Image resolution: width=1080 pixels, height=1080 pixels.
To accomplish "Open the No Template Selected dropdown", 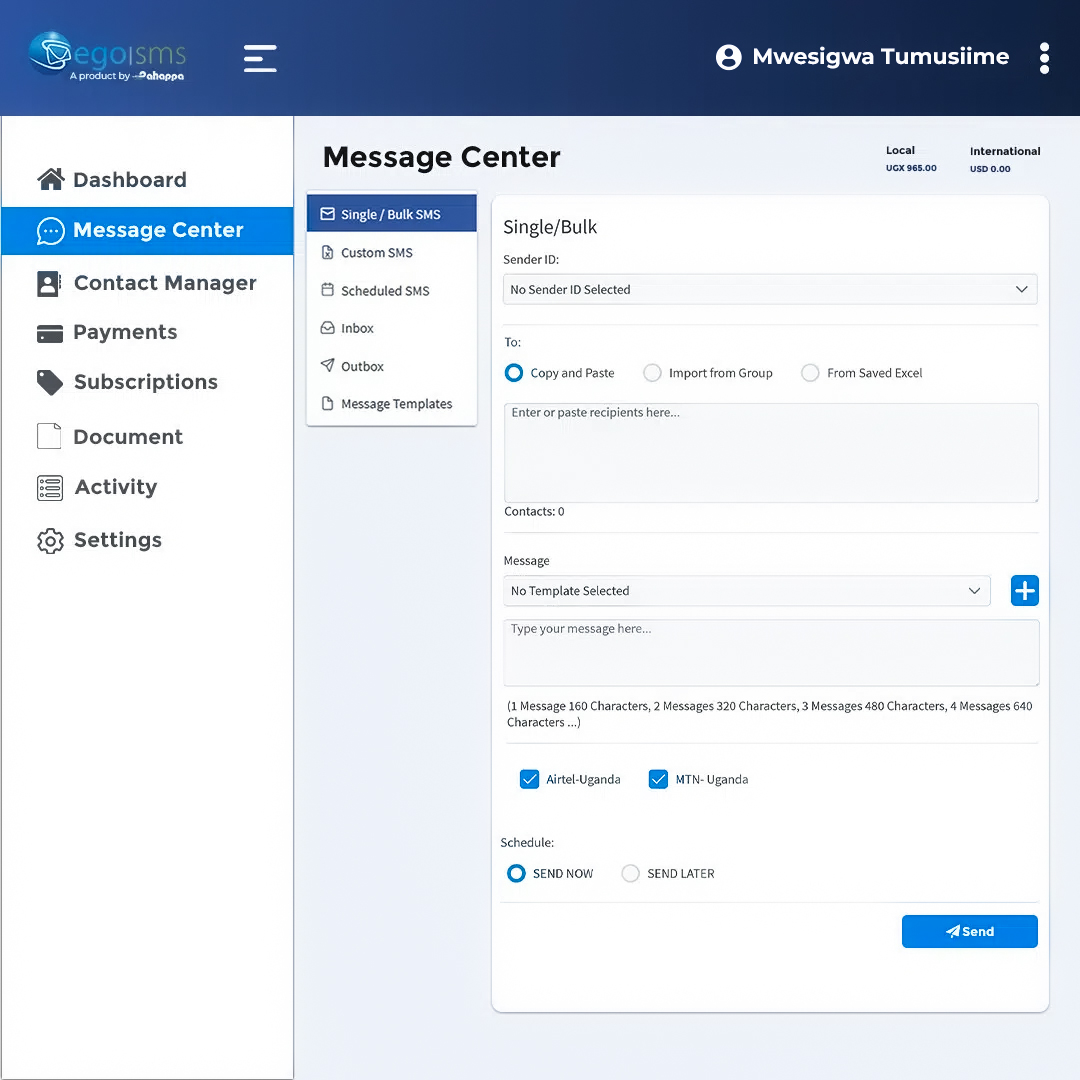I will [746, 591].
